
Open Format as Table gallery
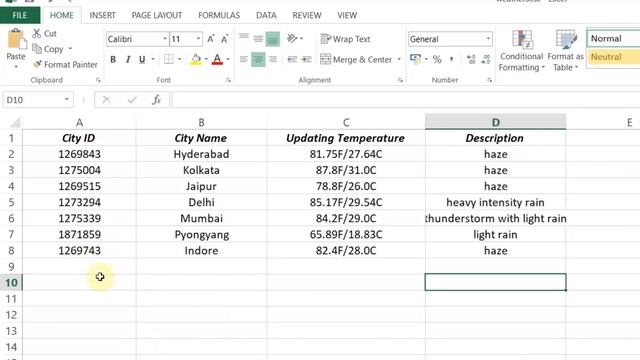[x=566, y=51]
